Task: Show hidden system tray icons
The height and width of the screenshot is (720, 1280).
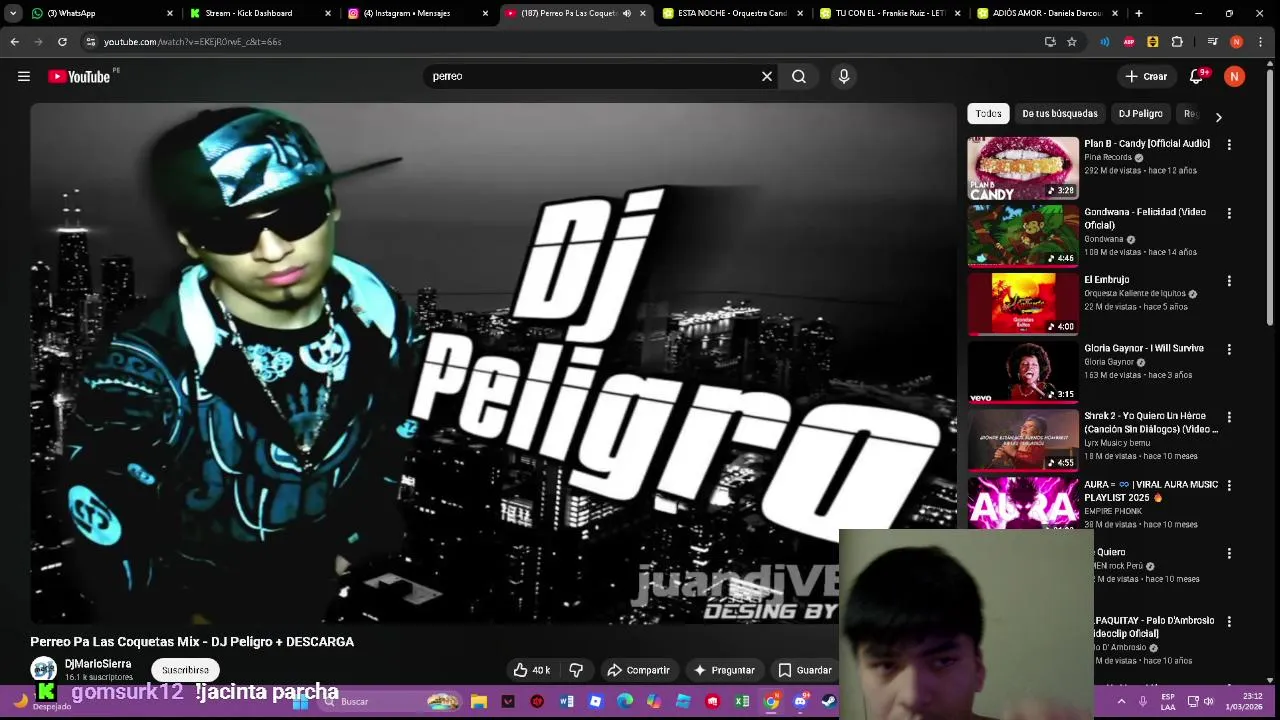Action: coord(1121,702)
